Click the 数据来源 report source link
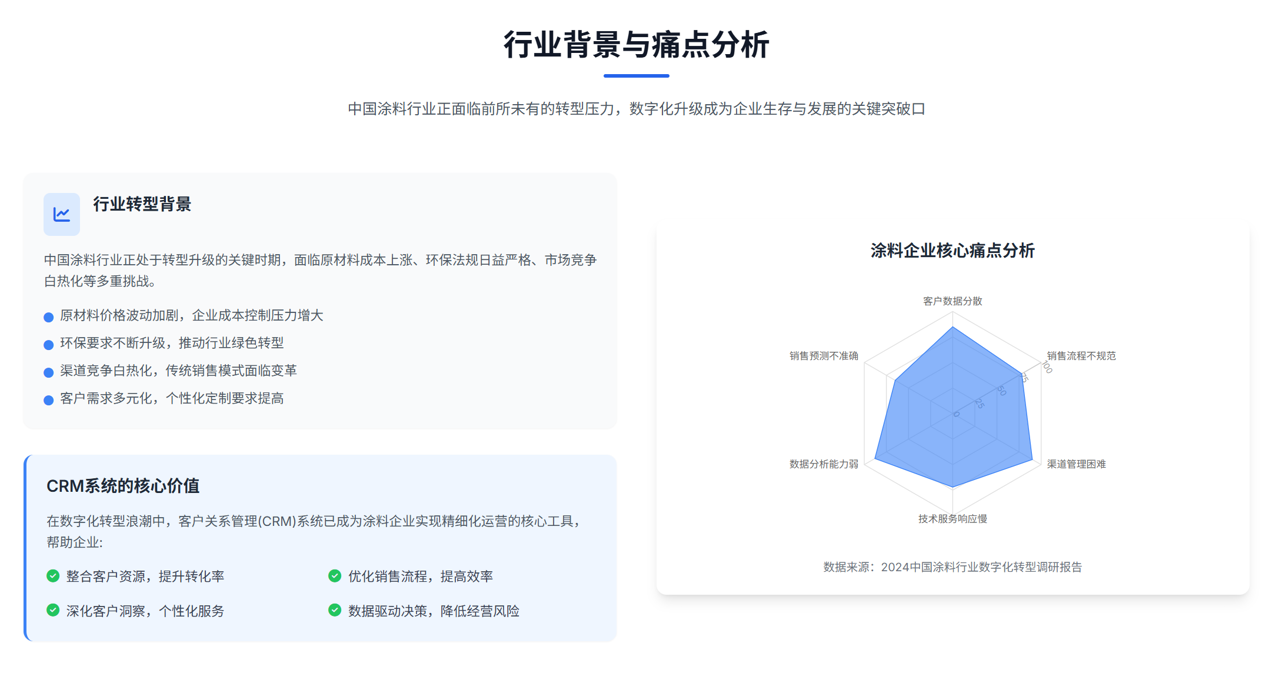This screenshot has width=1279, height=693. (952, 565)
